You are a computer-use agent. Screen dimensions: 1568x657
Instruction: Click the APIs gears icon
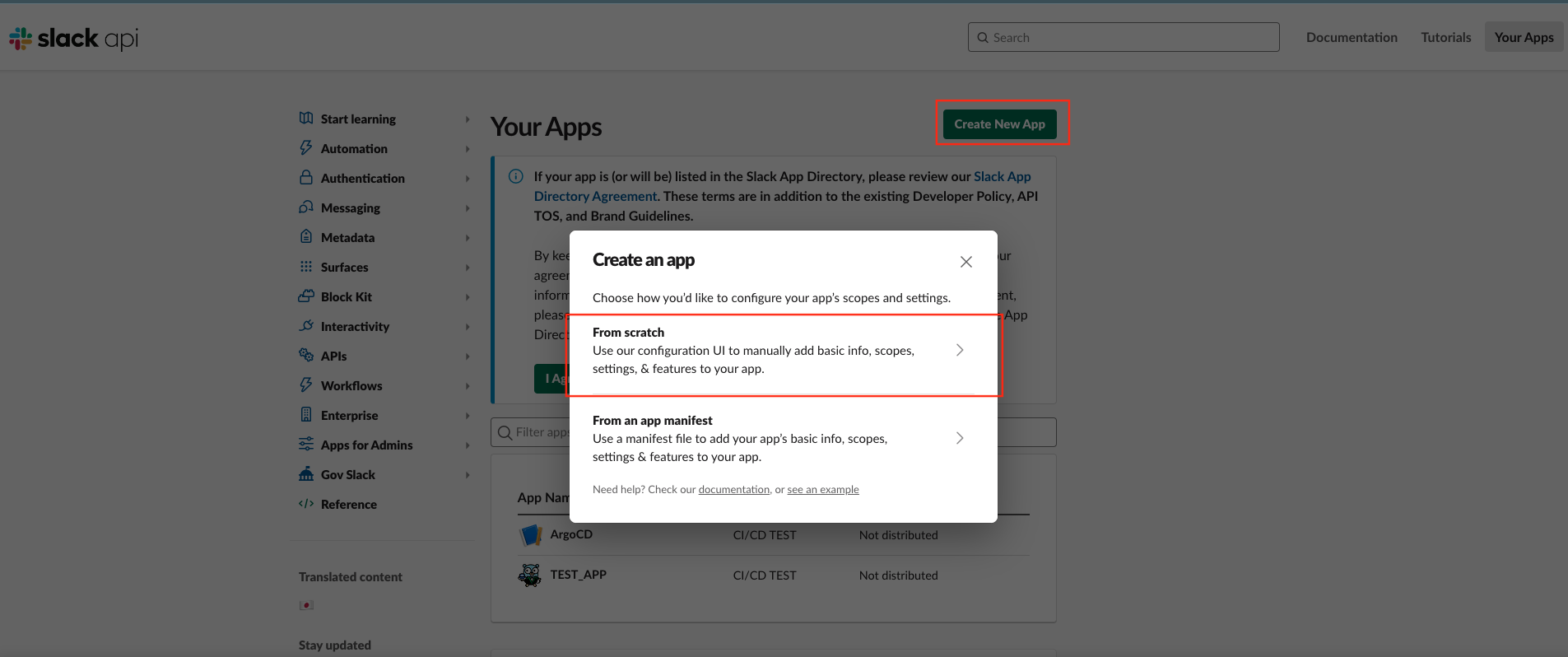click(x=306, y=356)
